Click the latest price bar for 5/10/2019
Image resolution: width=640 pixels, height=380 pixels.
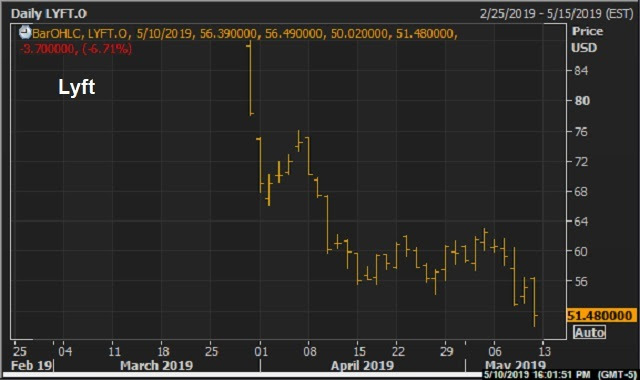pos(534,302)
